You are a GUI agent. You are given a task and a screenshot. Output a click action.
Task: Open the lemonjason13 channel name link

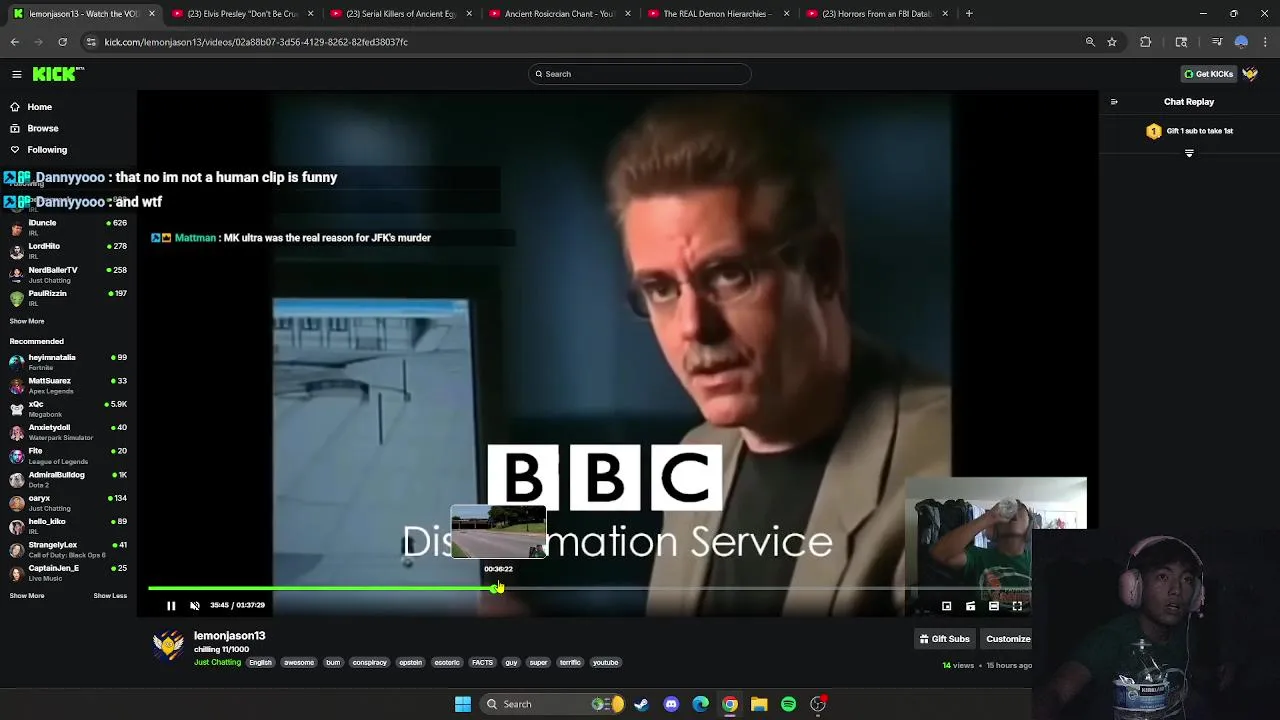(x=229, y=636)
